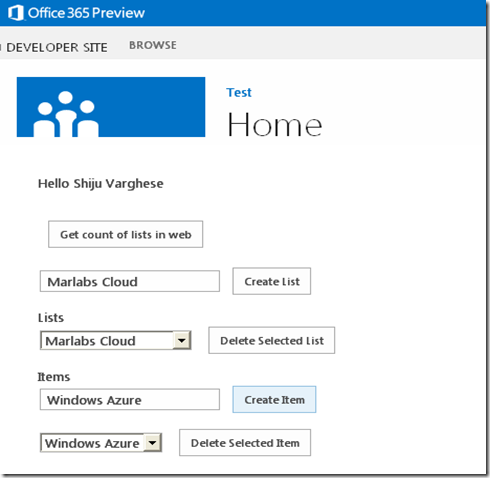Viewport: 490px width, 478px height.
Task: Follow the Test site link
Action: coord(239,92)
